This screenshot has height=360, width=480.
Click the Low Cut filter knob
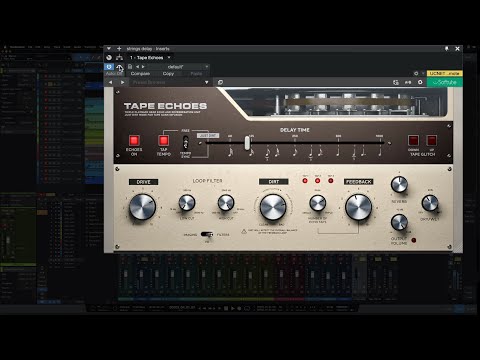pyautogui.click(x=187, y=203)
